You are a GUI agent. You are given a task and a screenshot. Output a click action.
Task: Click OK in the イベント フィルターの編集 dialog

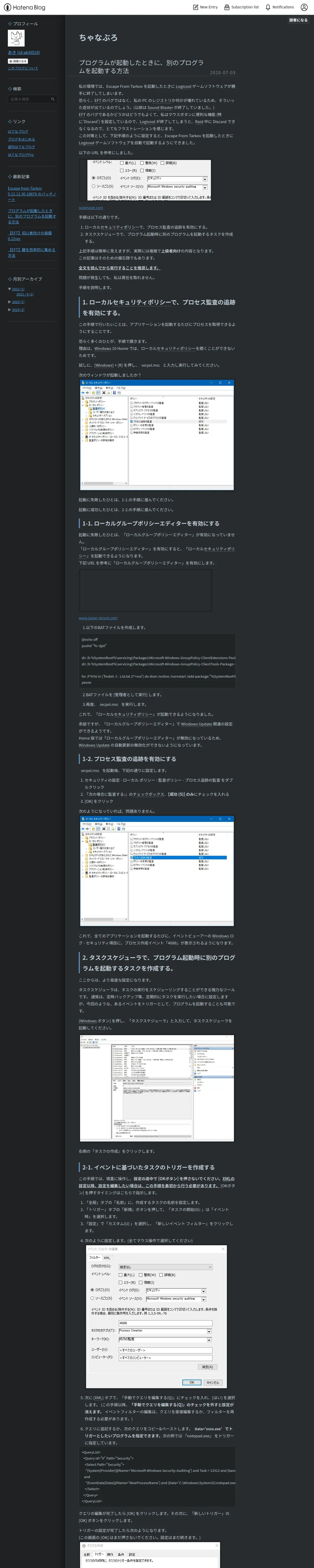pos(192,1382)
